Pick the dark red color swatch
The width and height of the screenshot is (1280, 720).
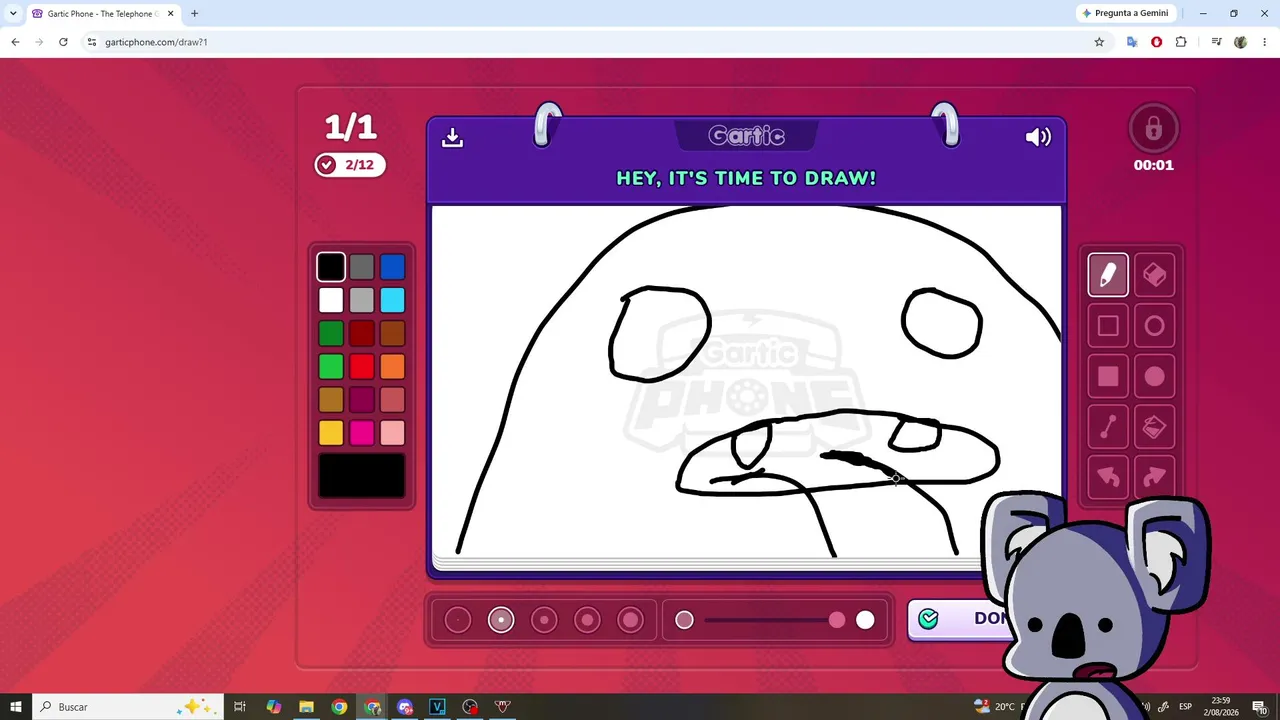point(362,333)
